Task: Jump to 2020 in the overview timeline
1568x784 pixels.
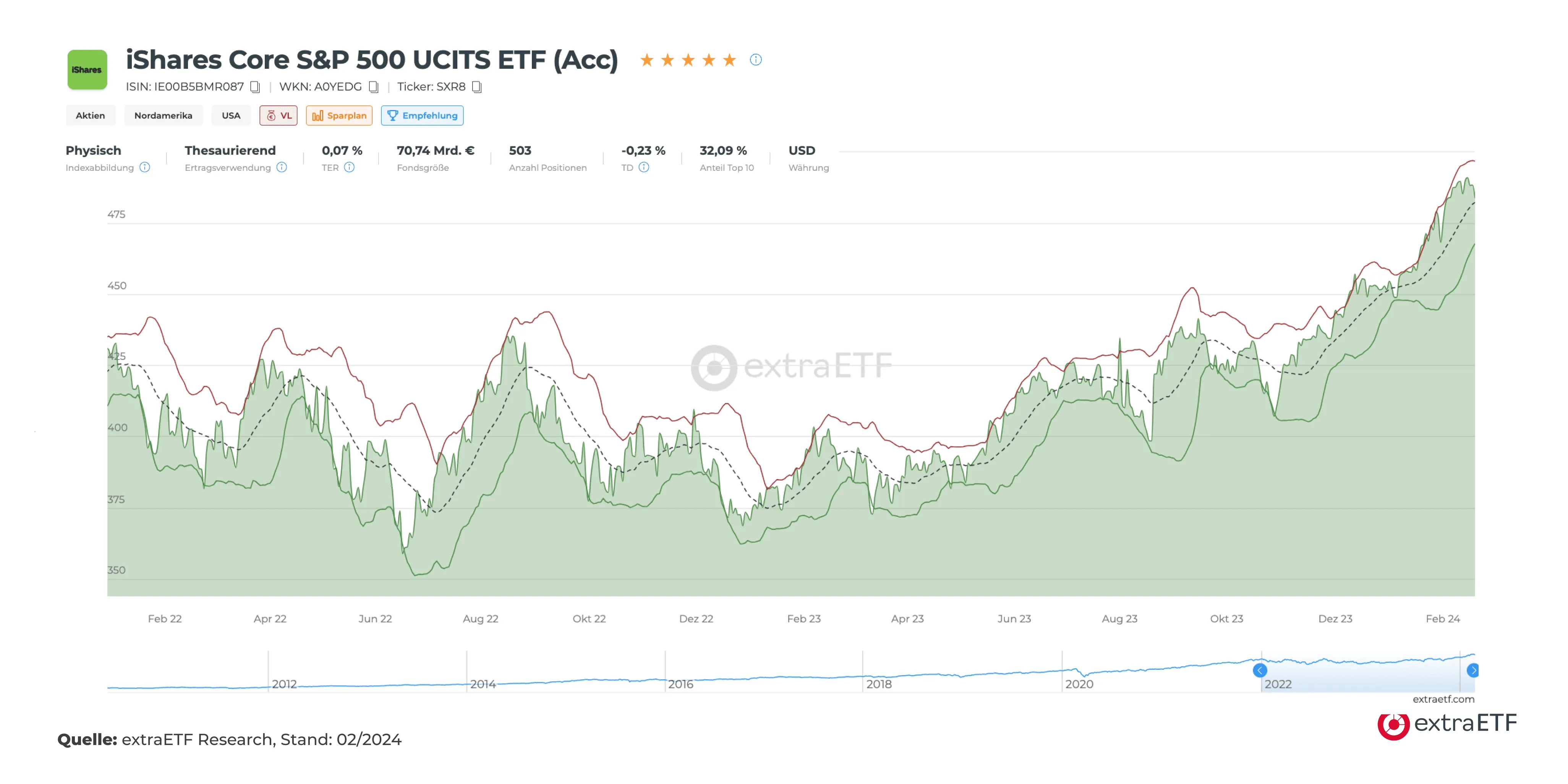Action: [1079, 684]
